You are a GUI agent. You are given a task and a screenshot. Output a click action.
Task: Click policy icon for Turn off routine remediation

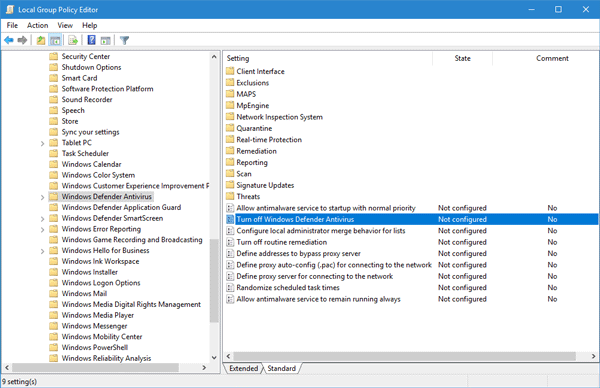[230, 242]
